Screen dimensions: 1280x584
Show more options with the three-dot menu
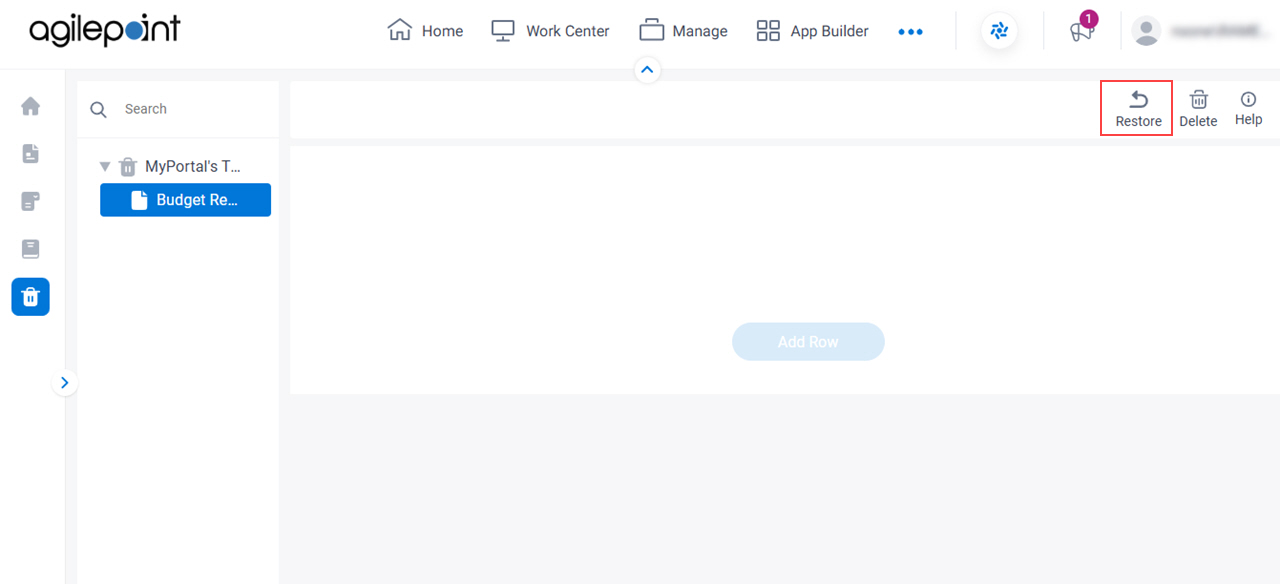tap(910, 32)
